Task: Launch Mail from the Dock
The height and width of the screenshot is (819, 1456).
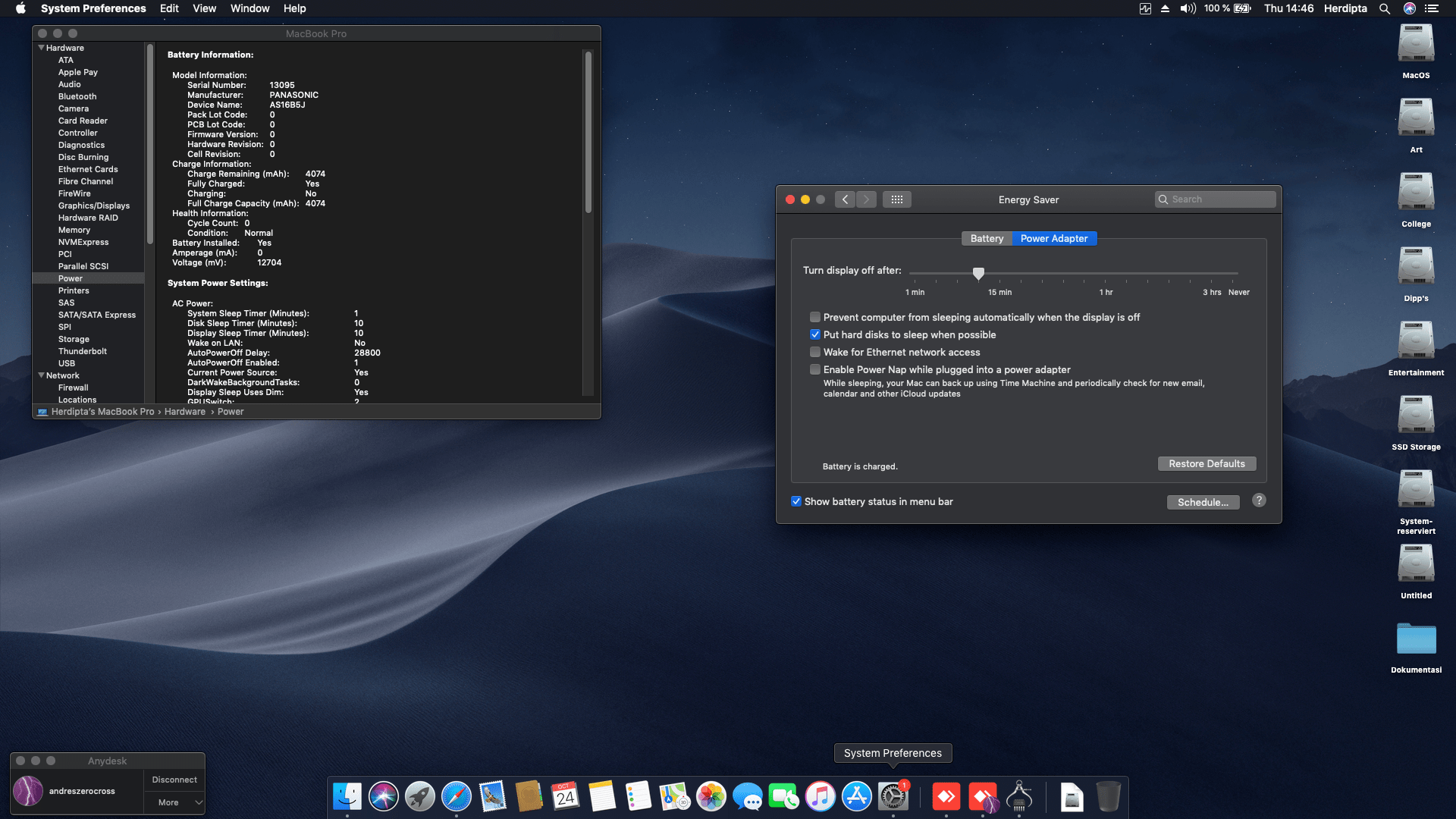Action: tap(492, 796)
